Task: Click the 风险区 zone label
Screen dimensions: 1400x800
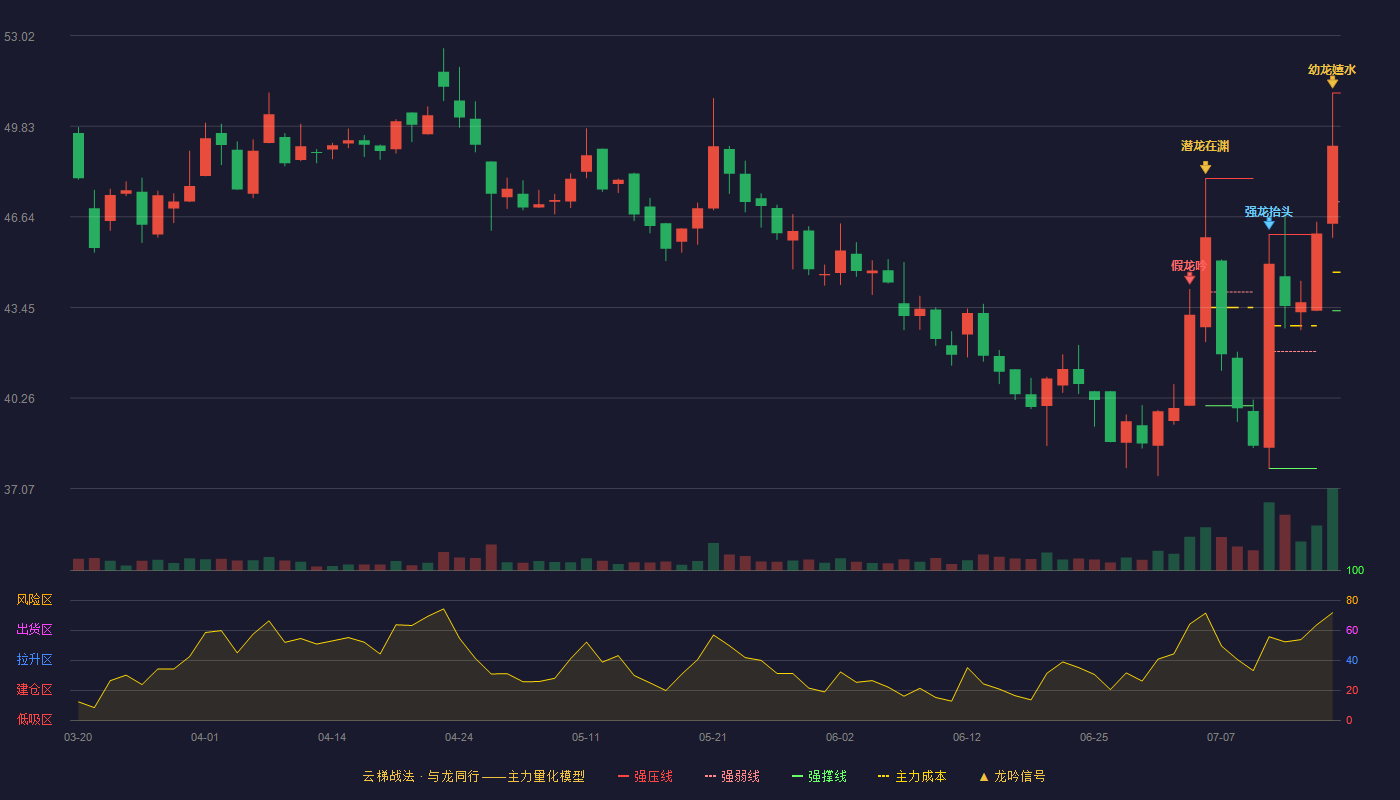Action: (x=34, y=600)
